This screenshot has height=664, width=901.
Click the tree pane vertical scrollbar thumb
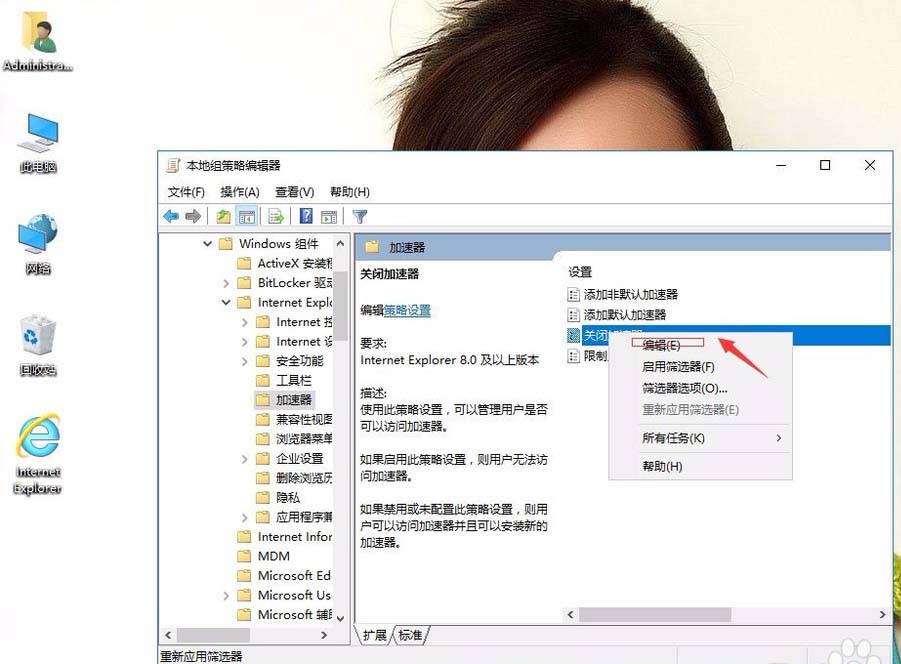(340, 306)
